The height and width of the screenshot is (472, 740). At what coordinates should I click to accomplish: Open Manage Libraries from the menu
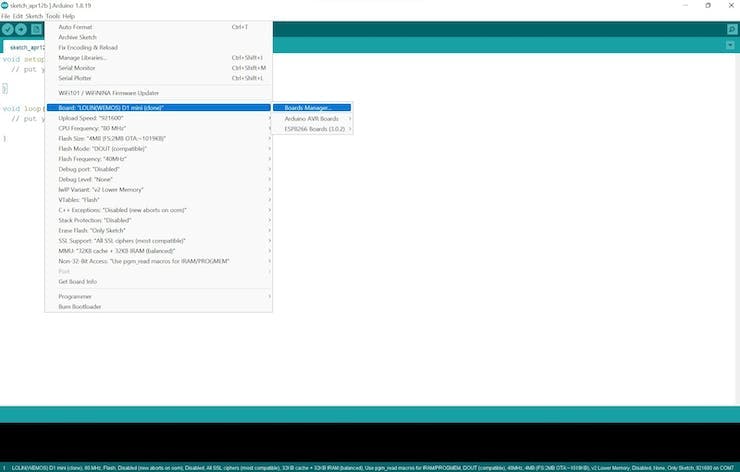pos(159,58)
